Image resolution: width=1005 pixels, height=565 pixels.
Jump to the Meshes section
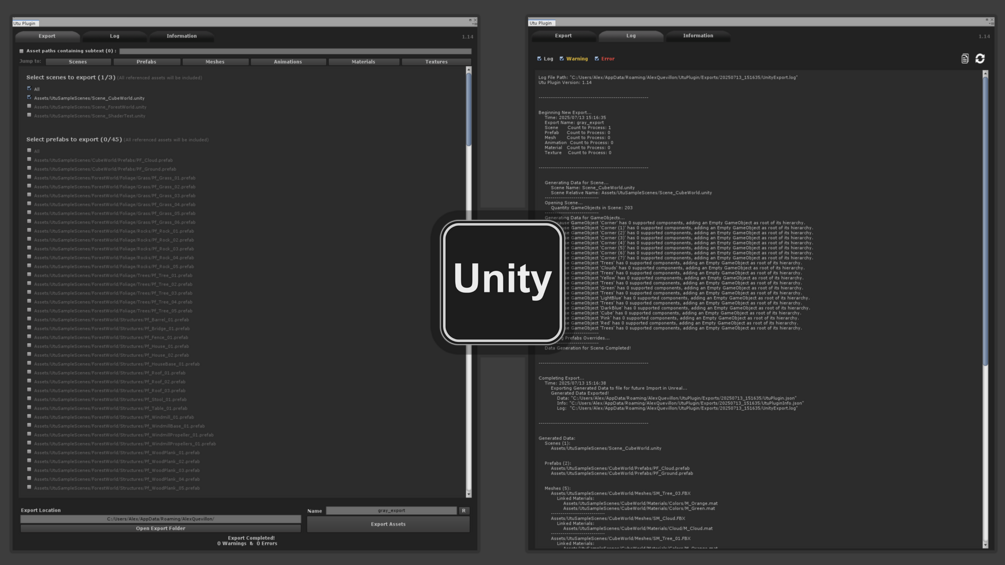(x=215, y=62)
